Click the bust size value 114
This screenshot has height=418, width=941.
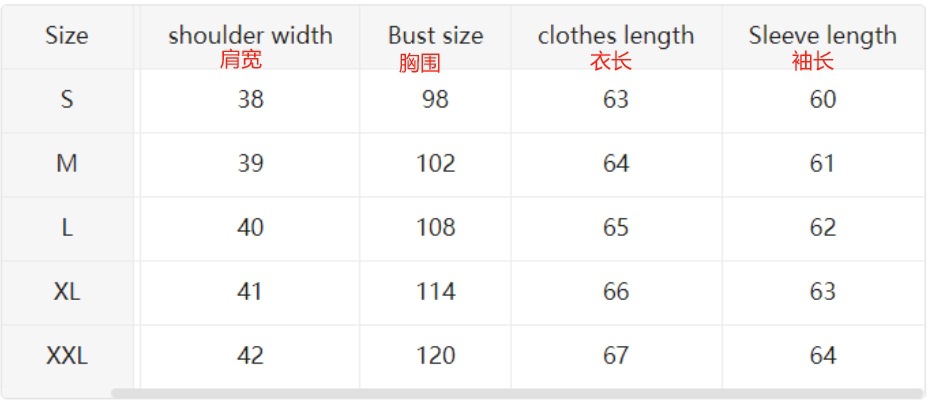[x=435, y=292]
